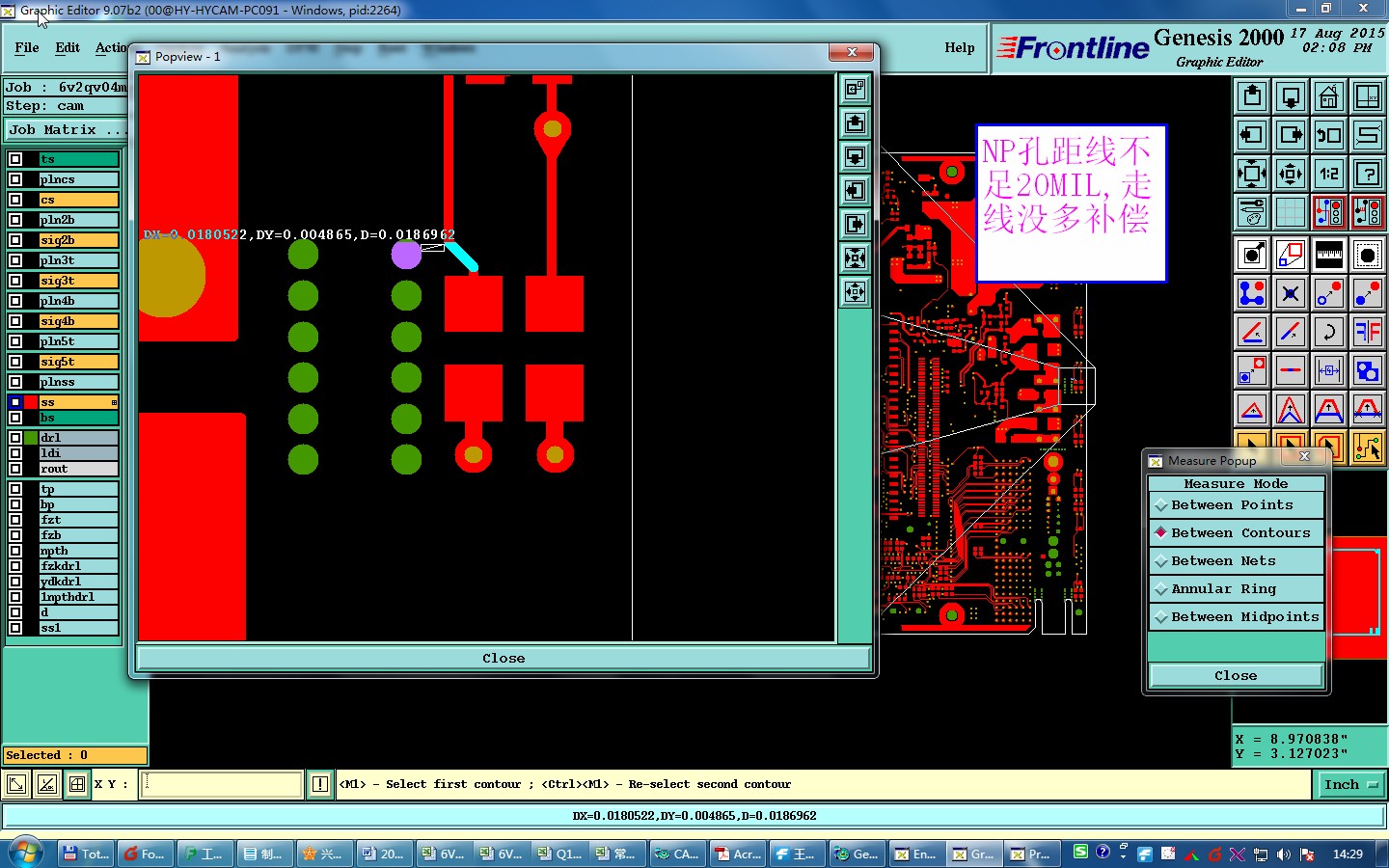Toggle the drl layer checkbox
The width and height of the screenshot is (1389, 868).
click(x=15, y=438)
